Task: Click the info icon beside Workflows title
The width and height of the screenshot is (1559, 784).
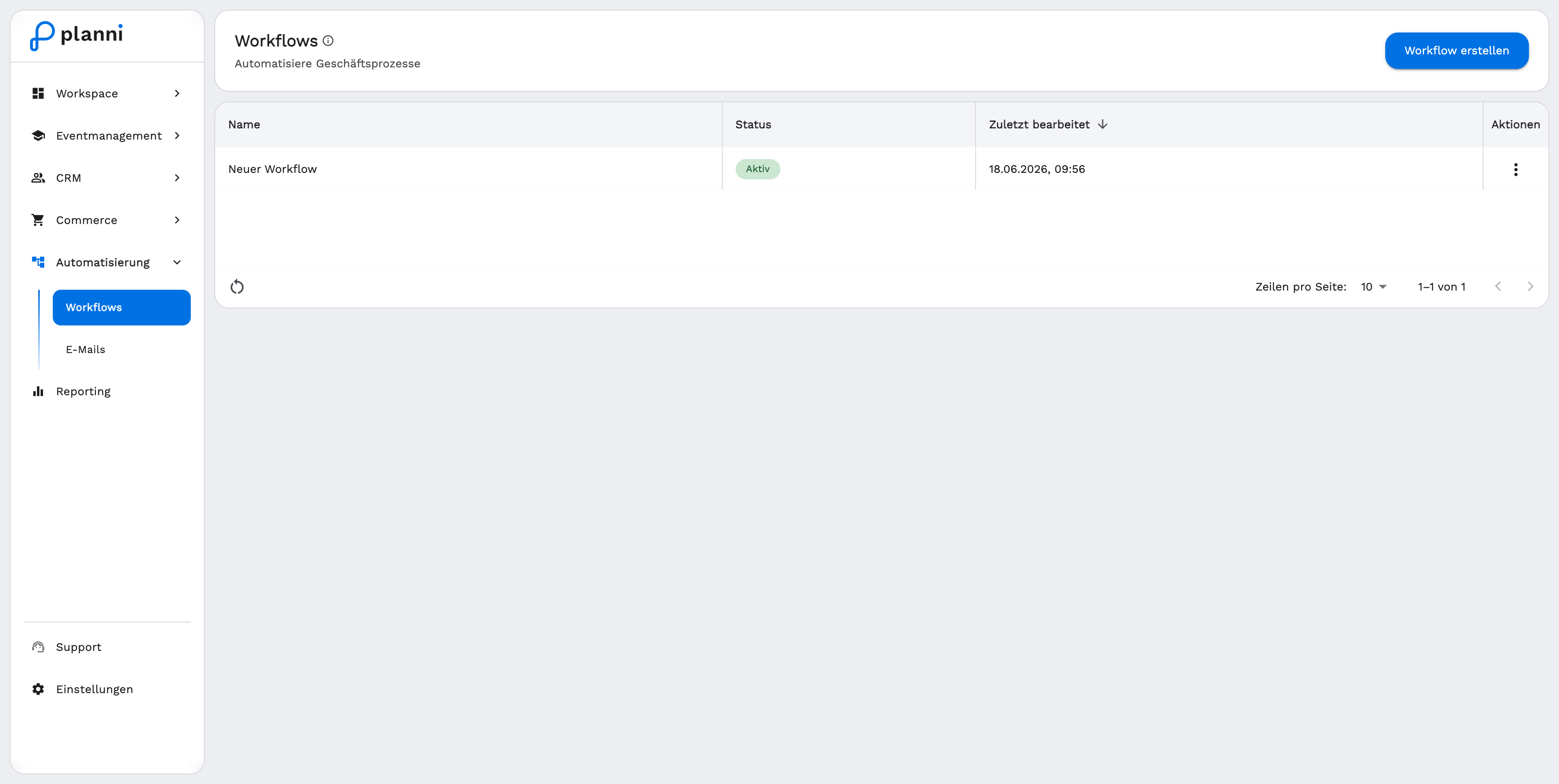Action: coord(328,41)
